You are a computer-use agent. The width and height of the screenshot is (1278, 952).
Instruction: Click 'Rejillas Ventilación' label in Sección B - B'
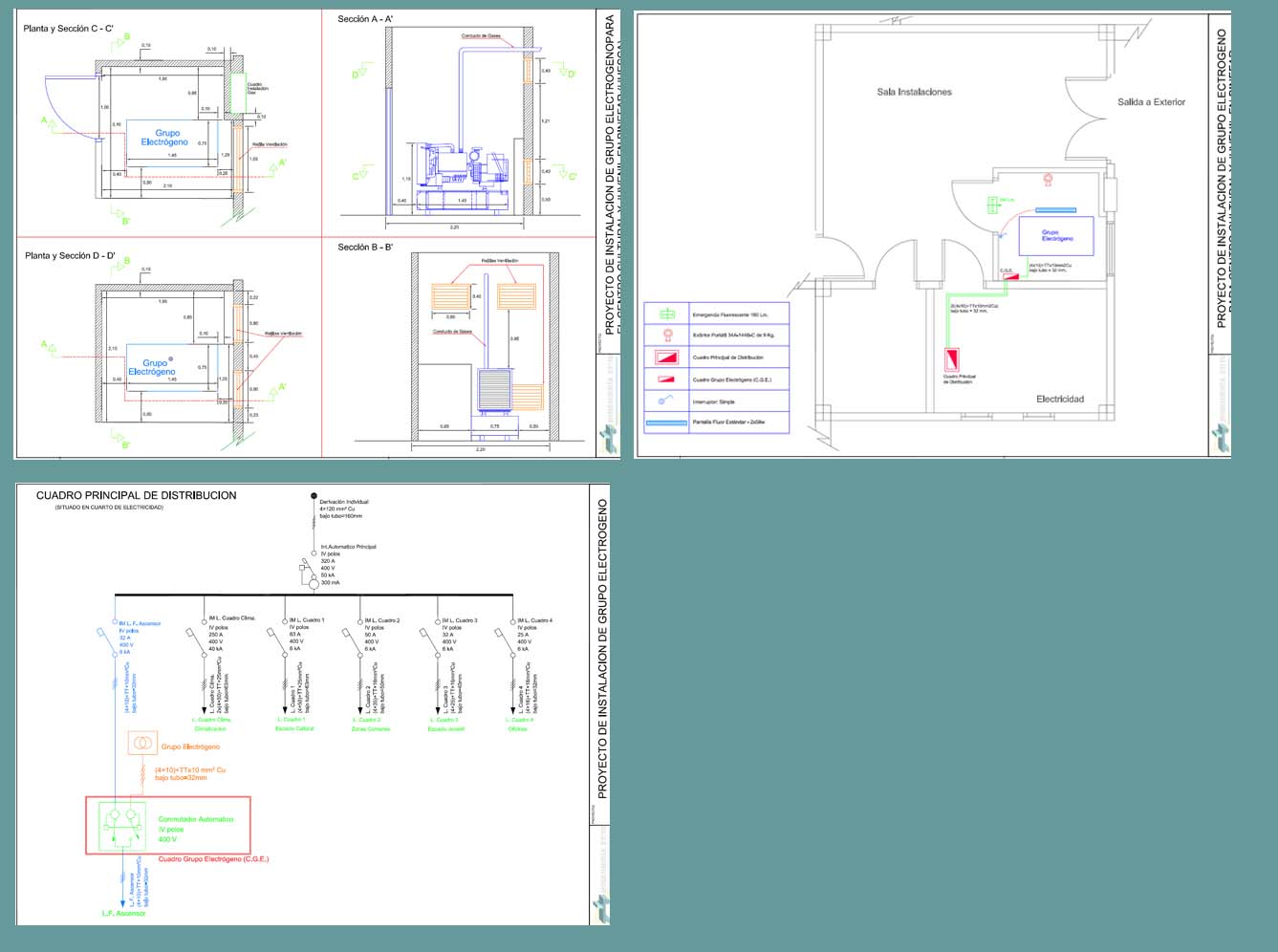click(500, 261)
